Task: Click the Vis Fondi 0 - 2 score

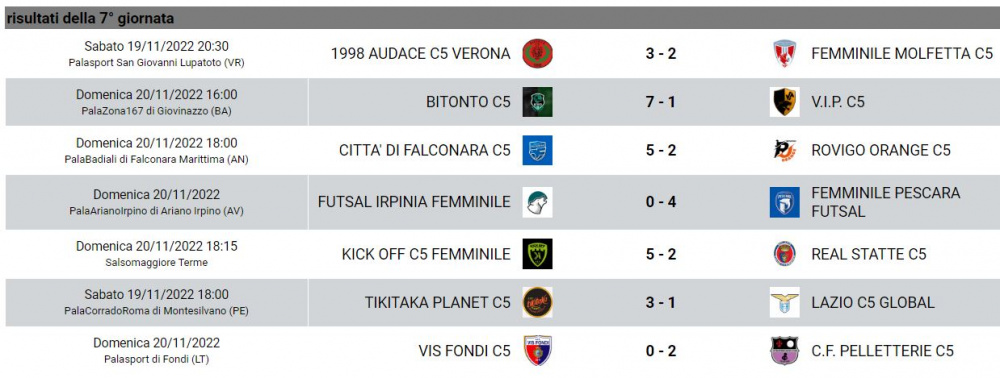Action: coord(661,351)
